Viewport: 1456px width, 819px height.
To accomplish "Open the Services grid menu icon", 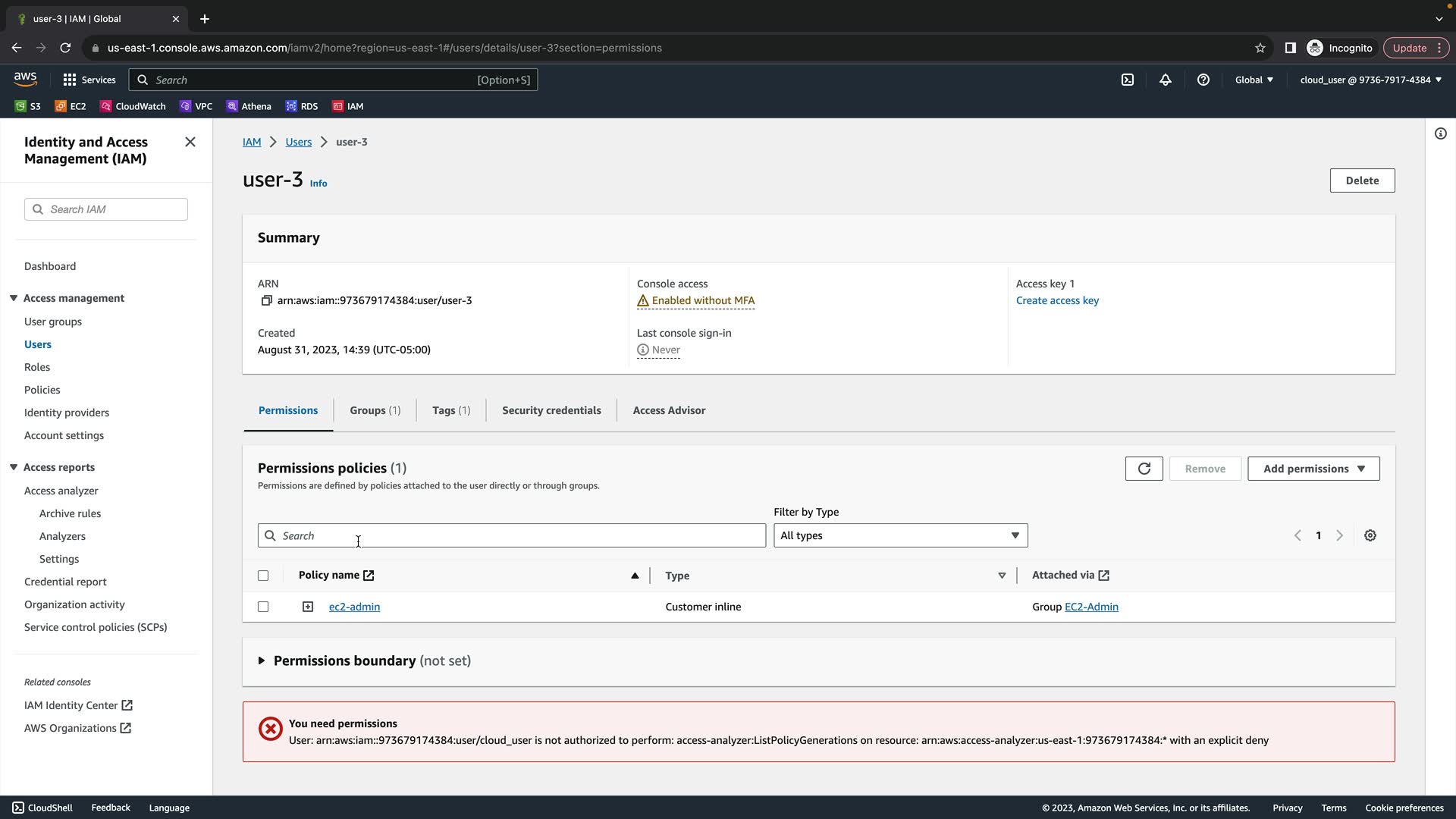I will coord(70,80).
